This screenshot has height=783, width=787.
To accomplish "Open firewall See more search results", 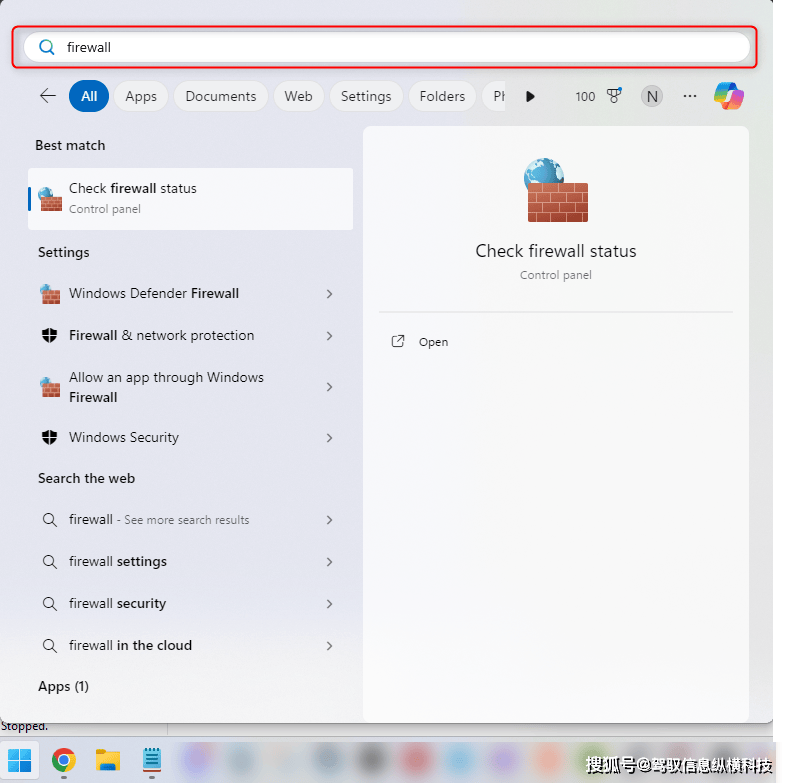I will pyautogui.click(x=188, y=519).
